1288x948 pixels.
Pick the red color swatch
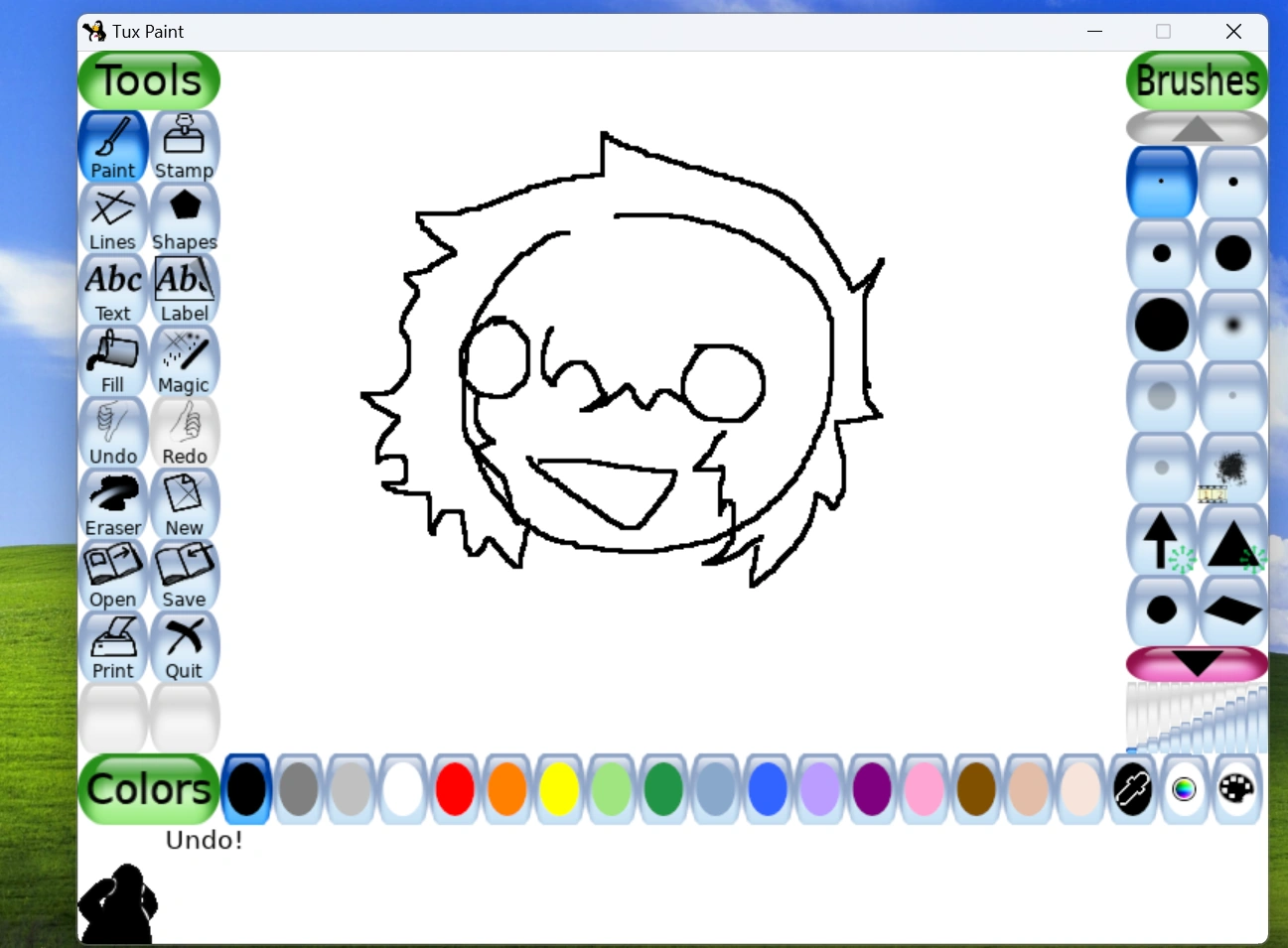tap(454, 788)
